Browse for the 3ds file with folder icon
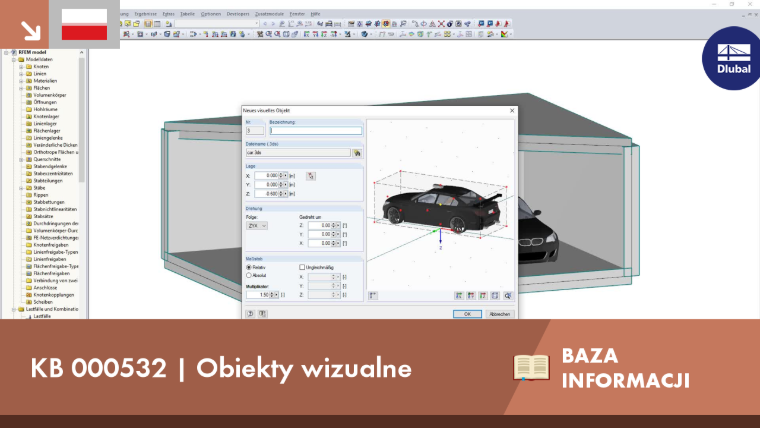 point(357,153)
